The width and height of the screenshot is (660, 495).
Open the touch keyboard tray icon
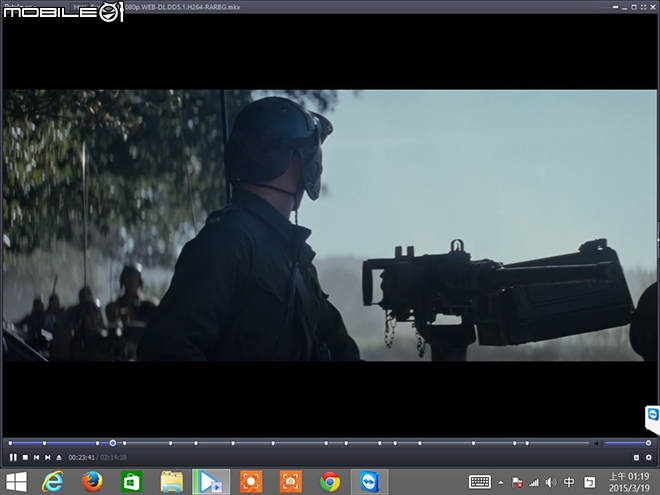click(x=480, y=482)
